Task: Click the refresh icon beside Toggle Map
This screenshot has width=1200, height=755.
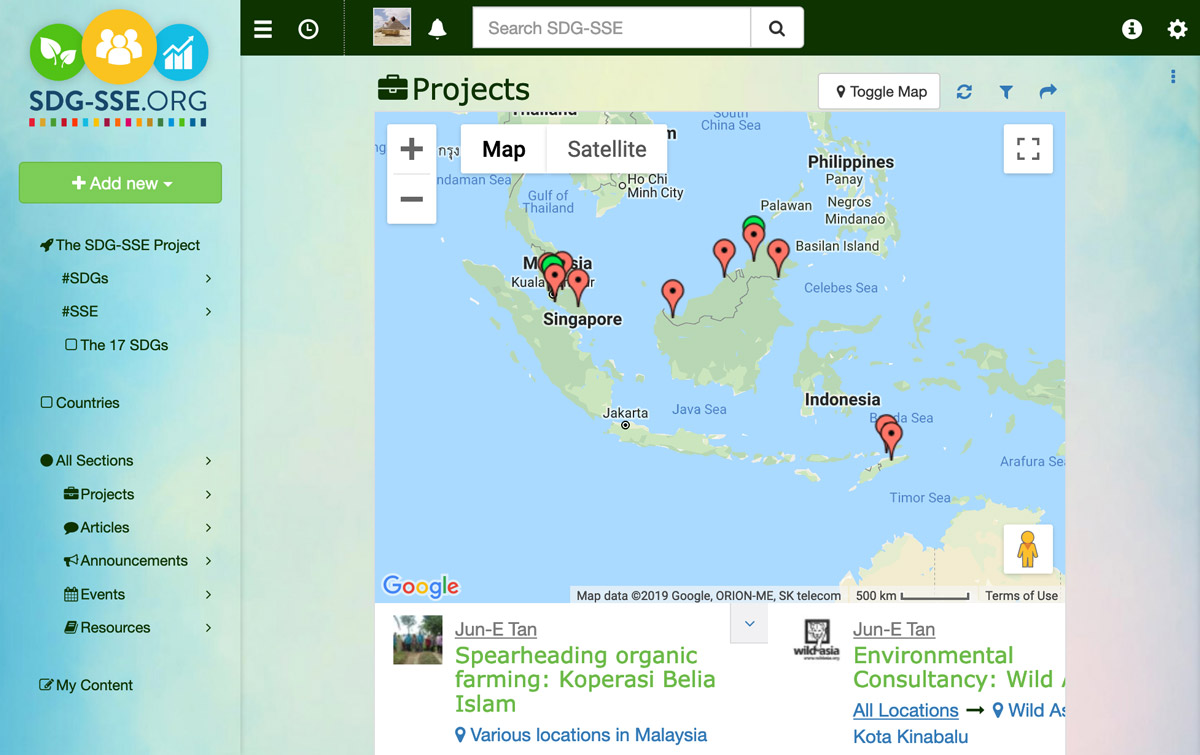Action: click(964, 92)
